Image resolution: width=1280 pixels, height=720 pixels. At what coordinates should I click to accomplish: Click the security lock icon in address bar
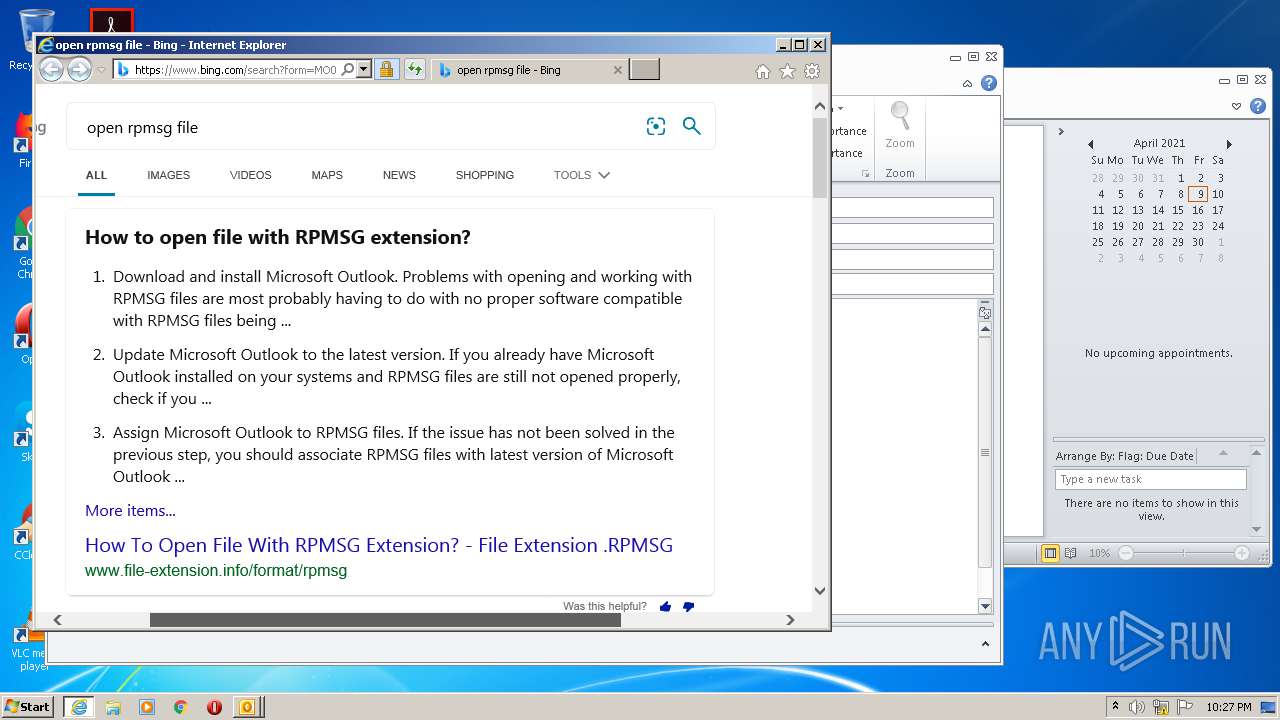pos(386,70)
